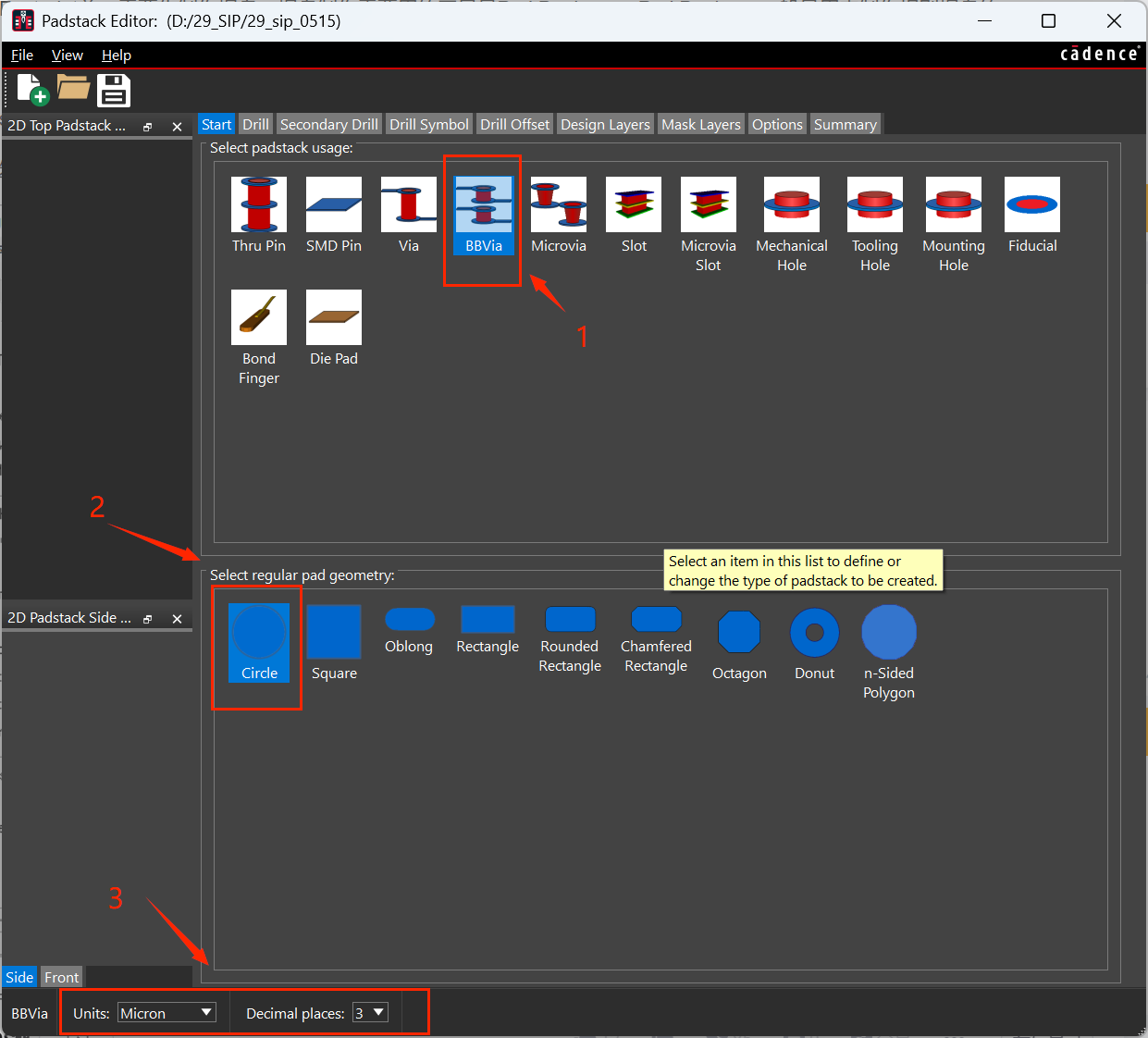Choose the Octagon pad geometry
The image size is (1148, 1038).
739,644
